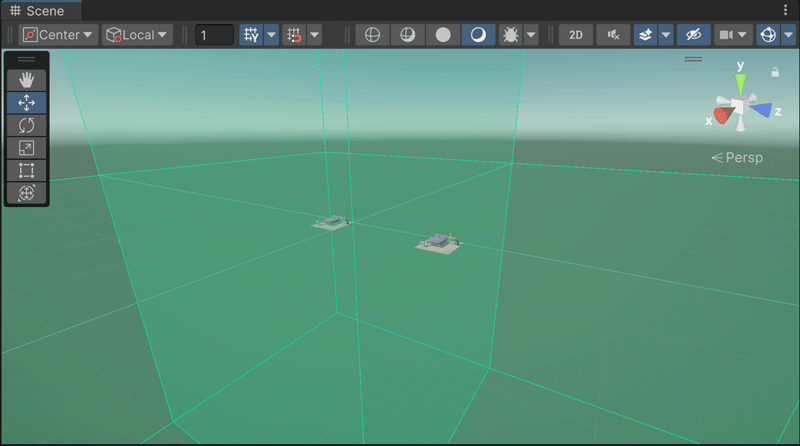This screenshot has height=446, width=800.
Task: Open the Local handle rotation dropdown
Action: pyautogui.click(x=137, y=35)
